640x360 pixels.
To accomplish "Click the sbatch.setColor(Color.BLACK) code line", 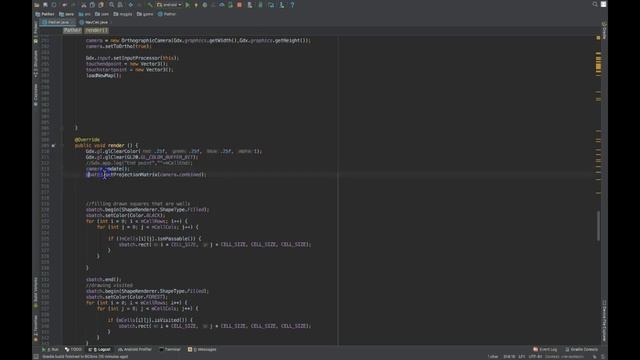I will (125, 215).
